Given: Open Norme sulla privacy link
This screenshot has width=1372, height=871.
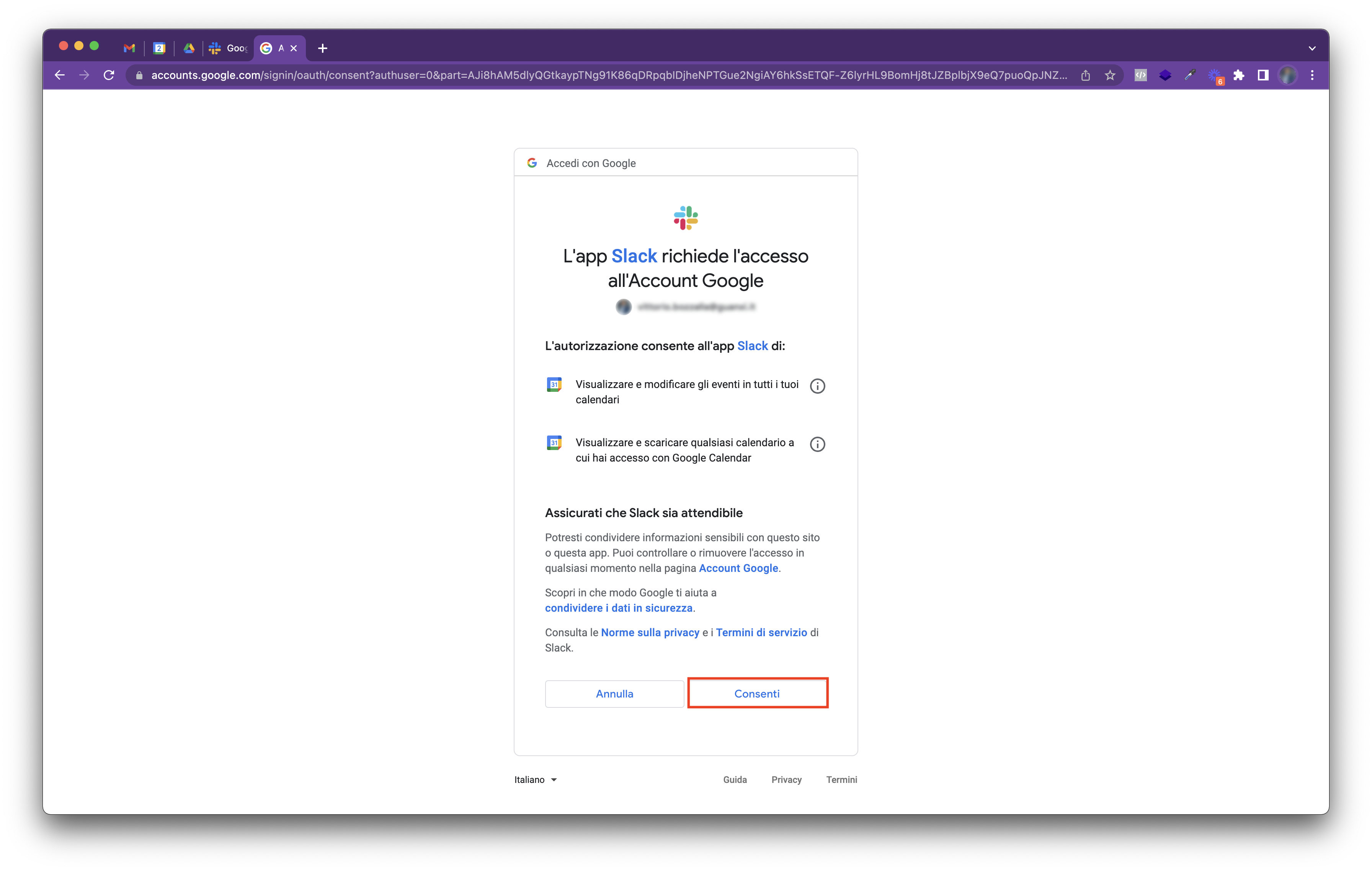Looking at the screenshot, I should pos(650,632).
